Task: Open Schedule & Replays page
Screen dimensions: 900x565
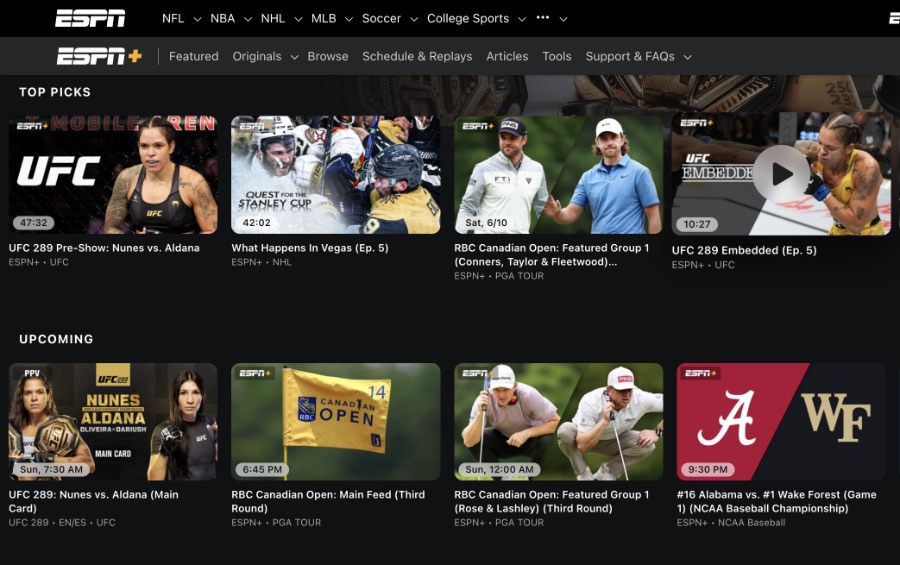Action: [x=417, y=57]
